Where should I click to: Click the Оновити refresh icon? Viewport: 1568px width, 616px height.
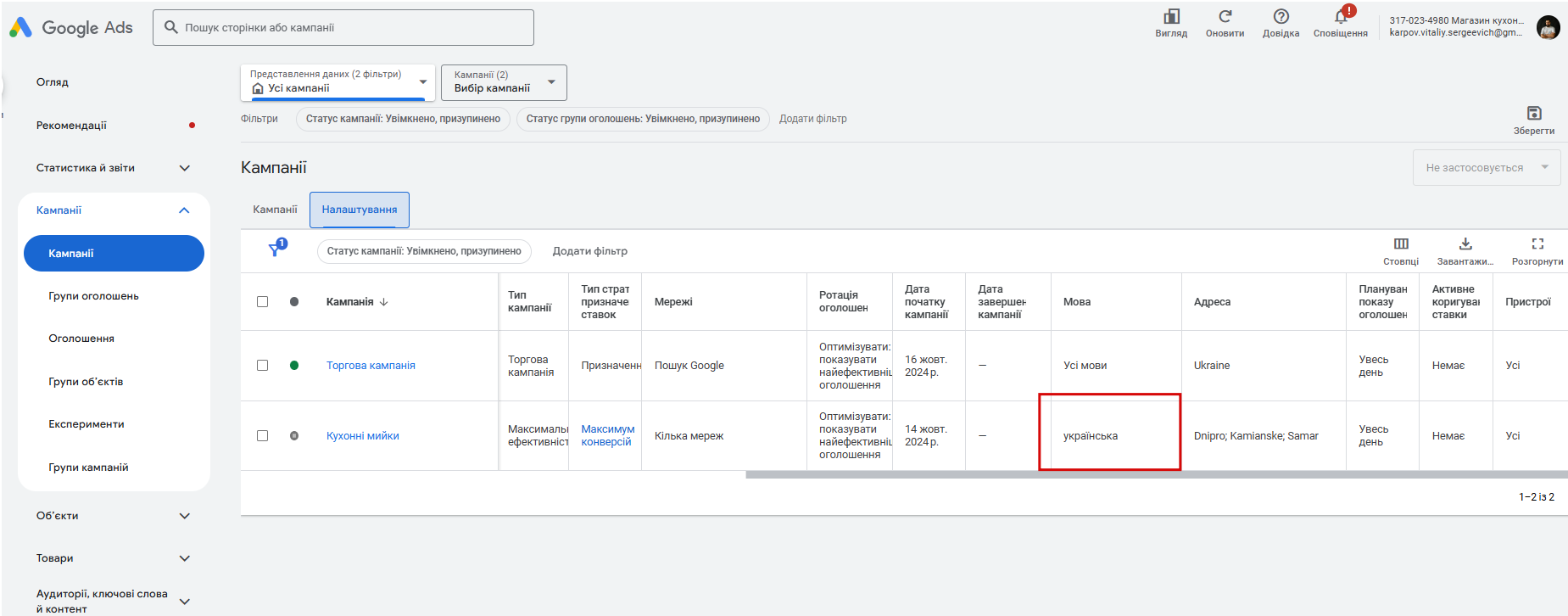tap(1225, 17)
